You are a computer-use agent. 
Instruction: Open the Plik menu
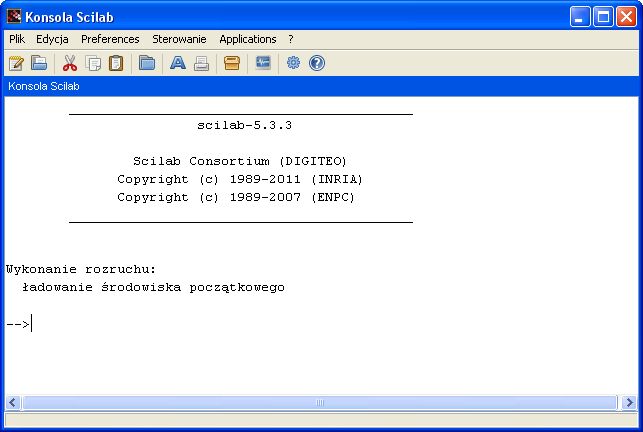(x=17, y=39)
